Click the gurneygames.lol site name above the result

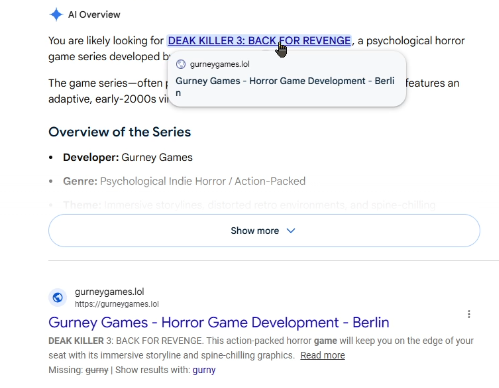coord(109,292)
